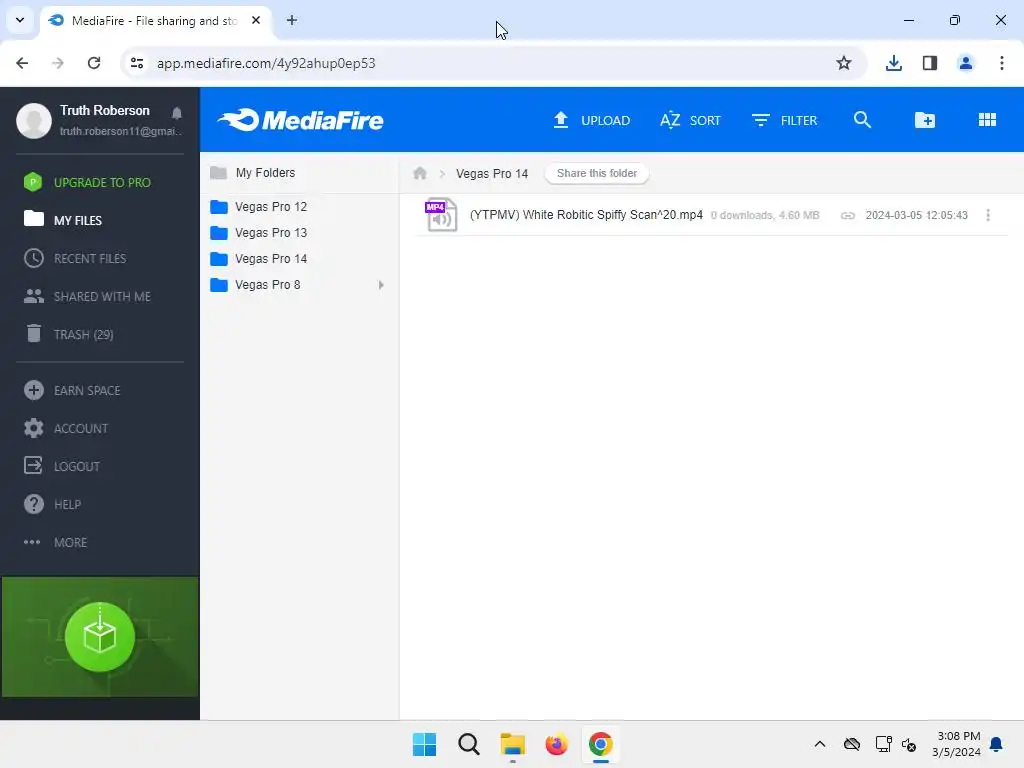Expand the More menu item
Image resolution: width=1024 pixels, height=768 pixels.
point(56,542)
